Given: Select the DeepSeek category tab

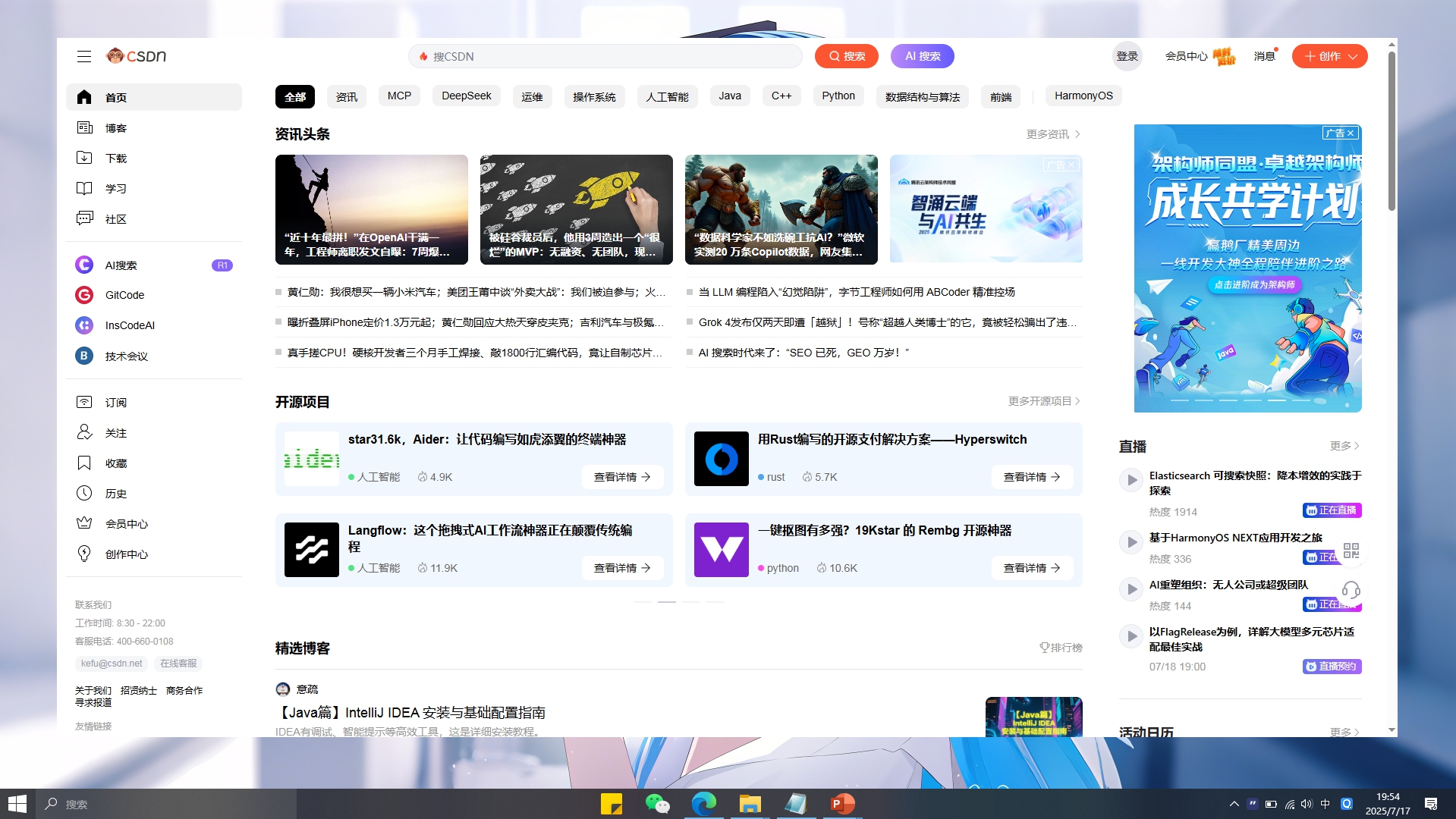Looking at the screenshot, I should click(x=467, y=96).
